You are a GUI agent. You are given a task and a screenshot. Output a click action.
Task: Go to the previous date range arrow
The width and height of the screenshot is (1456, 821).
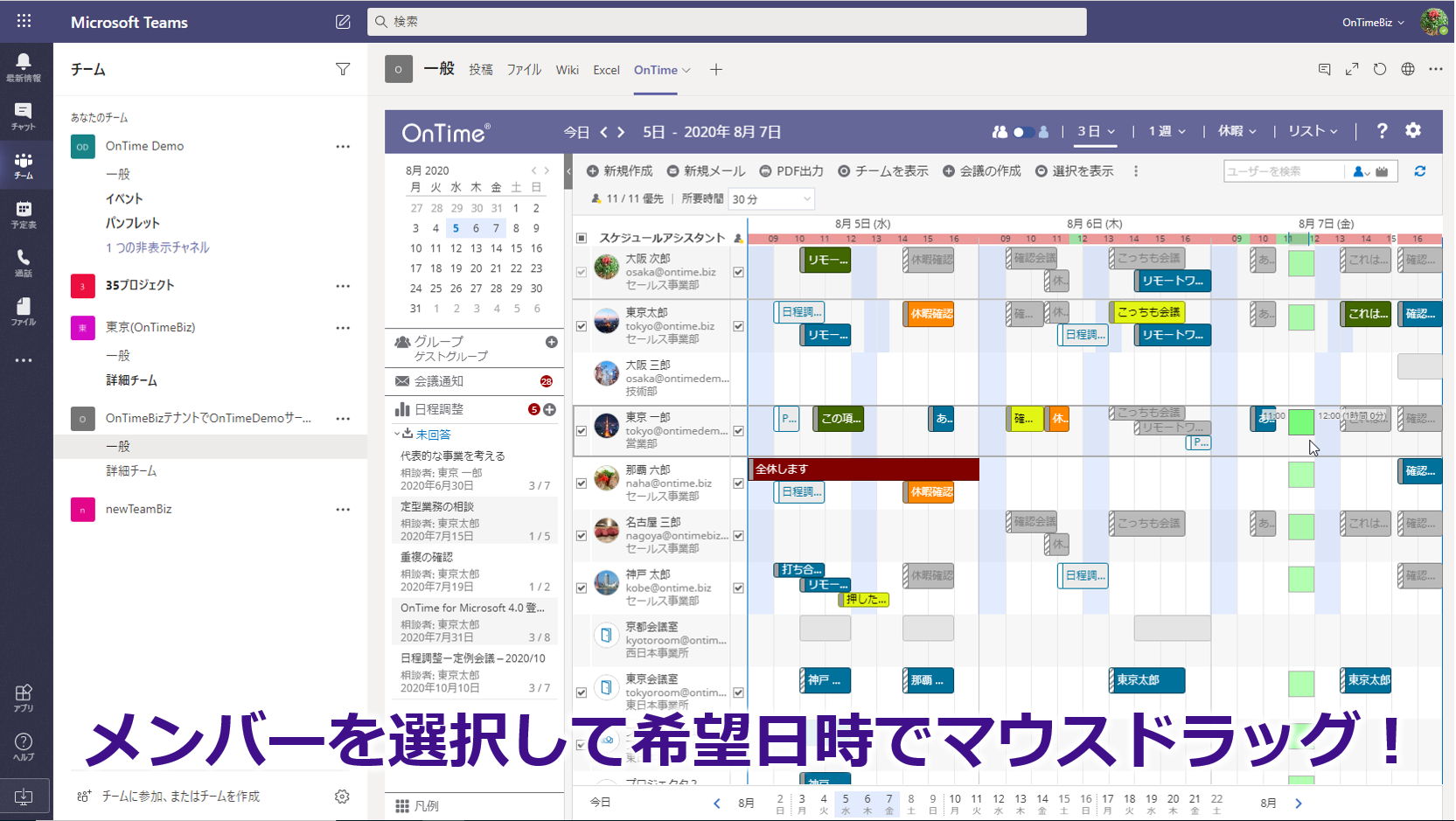point(603,132)
